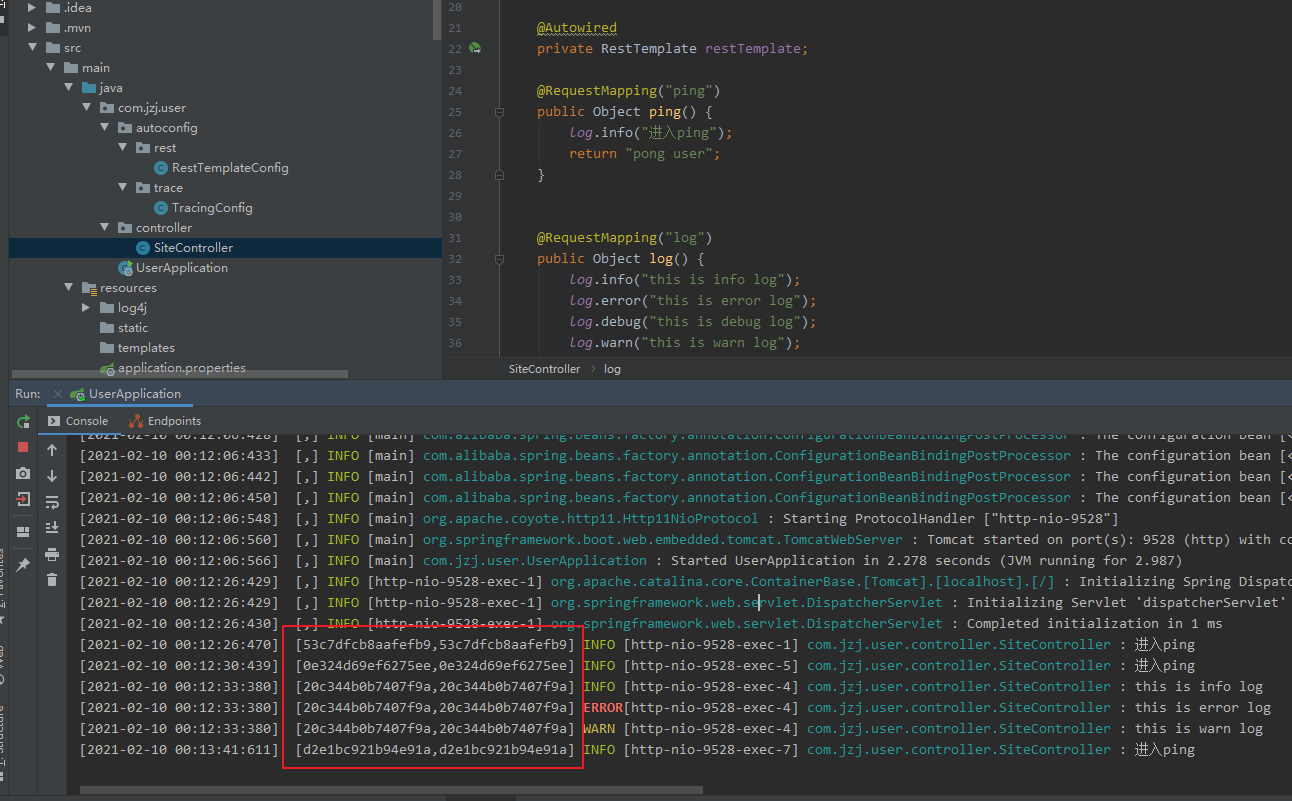1292x801 pixels.
Task: Click the project tree horizontal scrollbar
Action: point(180,375)
